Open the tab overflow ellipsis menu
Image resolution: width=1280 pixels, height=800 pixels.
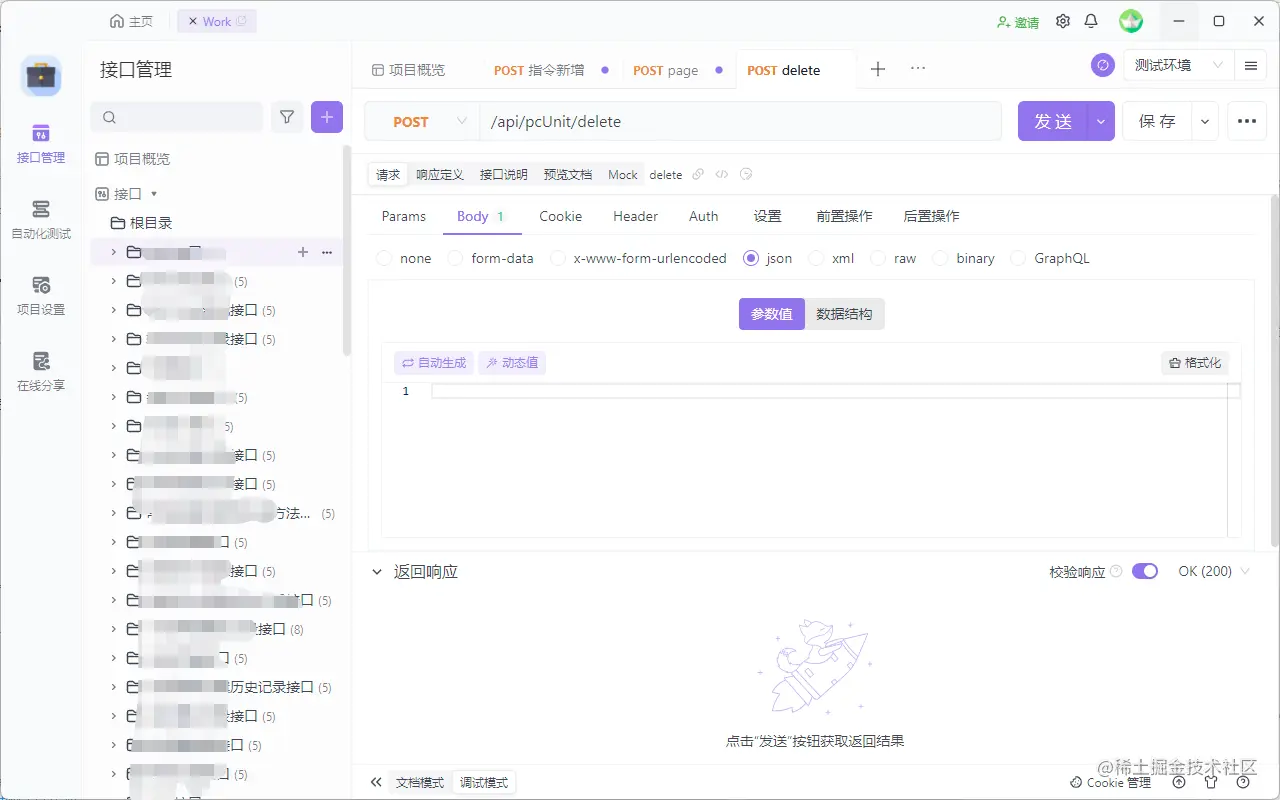pos(918,69)
